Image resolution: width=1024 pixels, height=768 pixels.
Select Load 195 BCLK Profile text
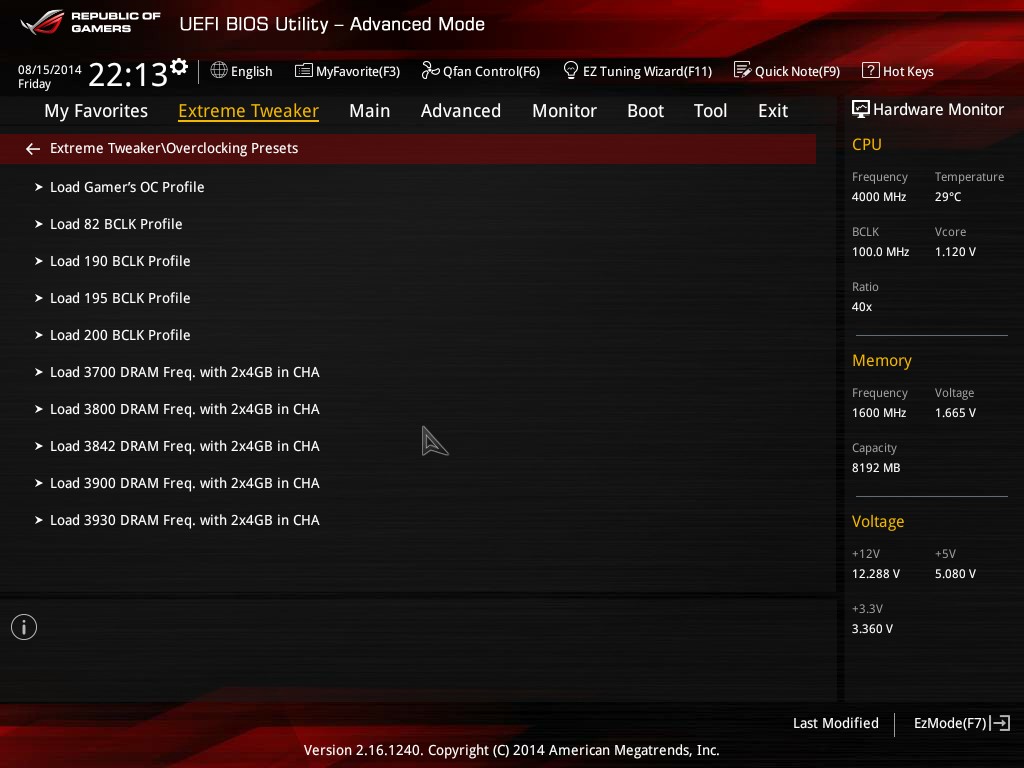pyautogui.click(x=120, y=298)
